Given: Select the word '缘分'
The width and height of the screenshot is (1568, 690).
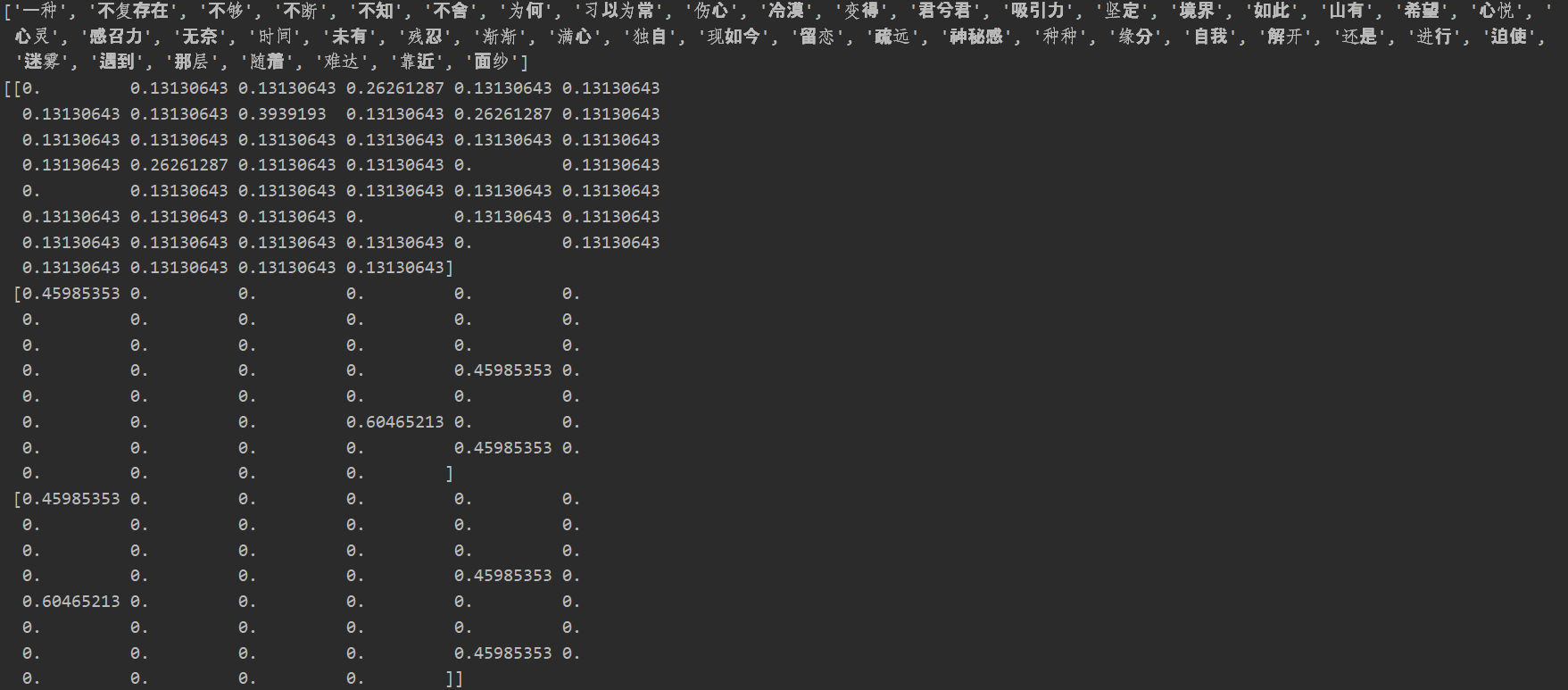Looking at the screenshot, I should [1135, 37].
